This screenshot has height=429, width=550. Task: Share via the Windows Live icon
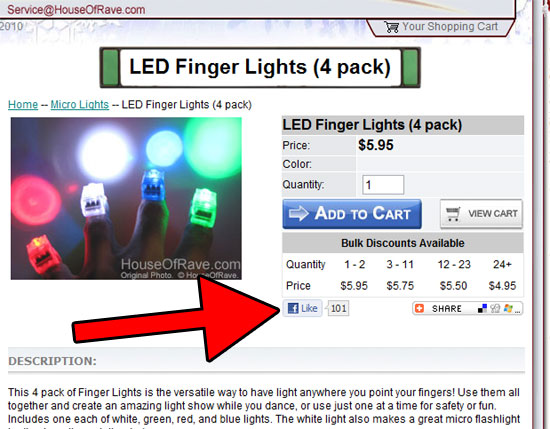(508, 308)
